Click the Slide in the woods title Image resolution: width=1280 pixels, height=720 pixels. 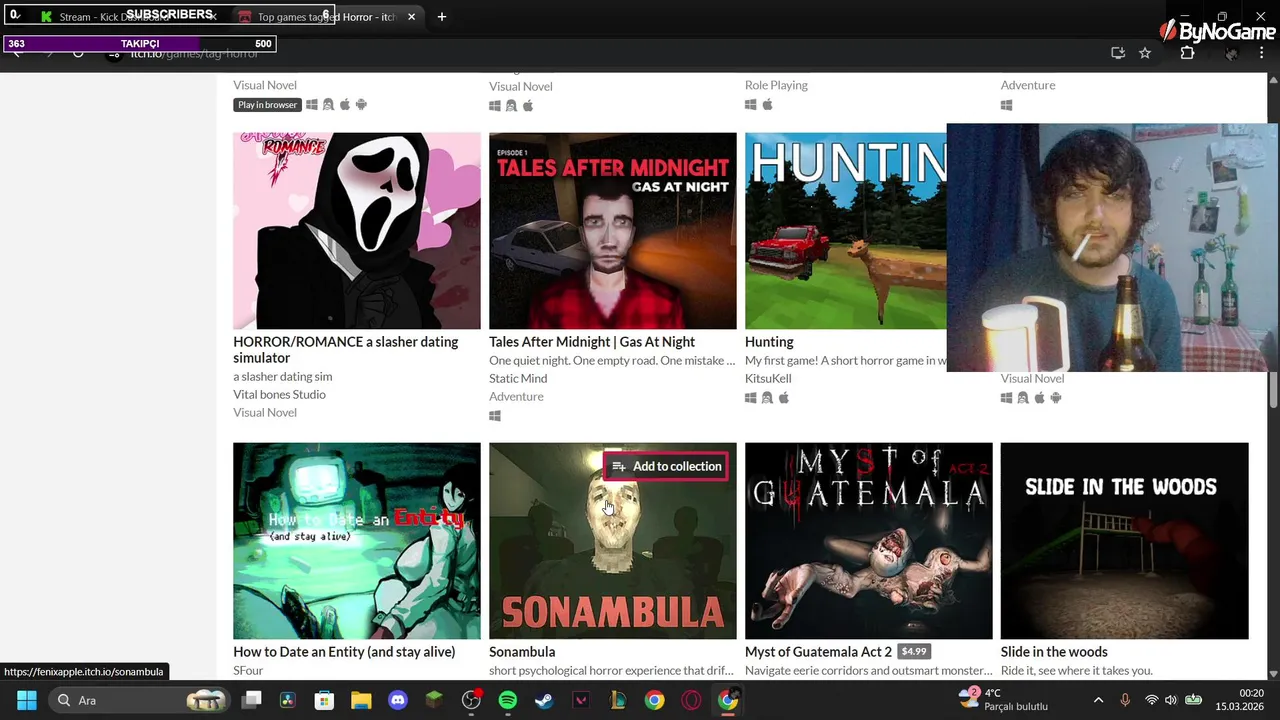[x=1054, y=651]
